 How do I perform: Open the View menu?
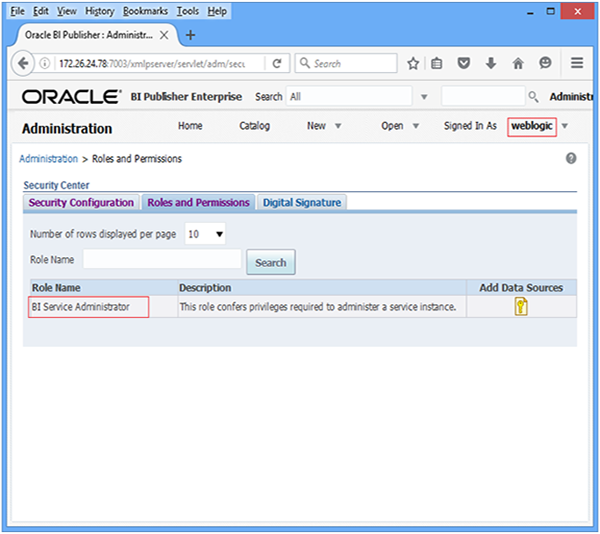click(x=67, y=11)
